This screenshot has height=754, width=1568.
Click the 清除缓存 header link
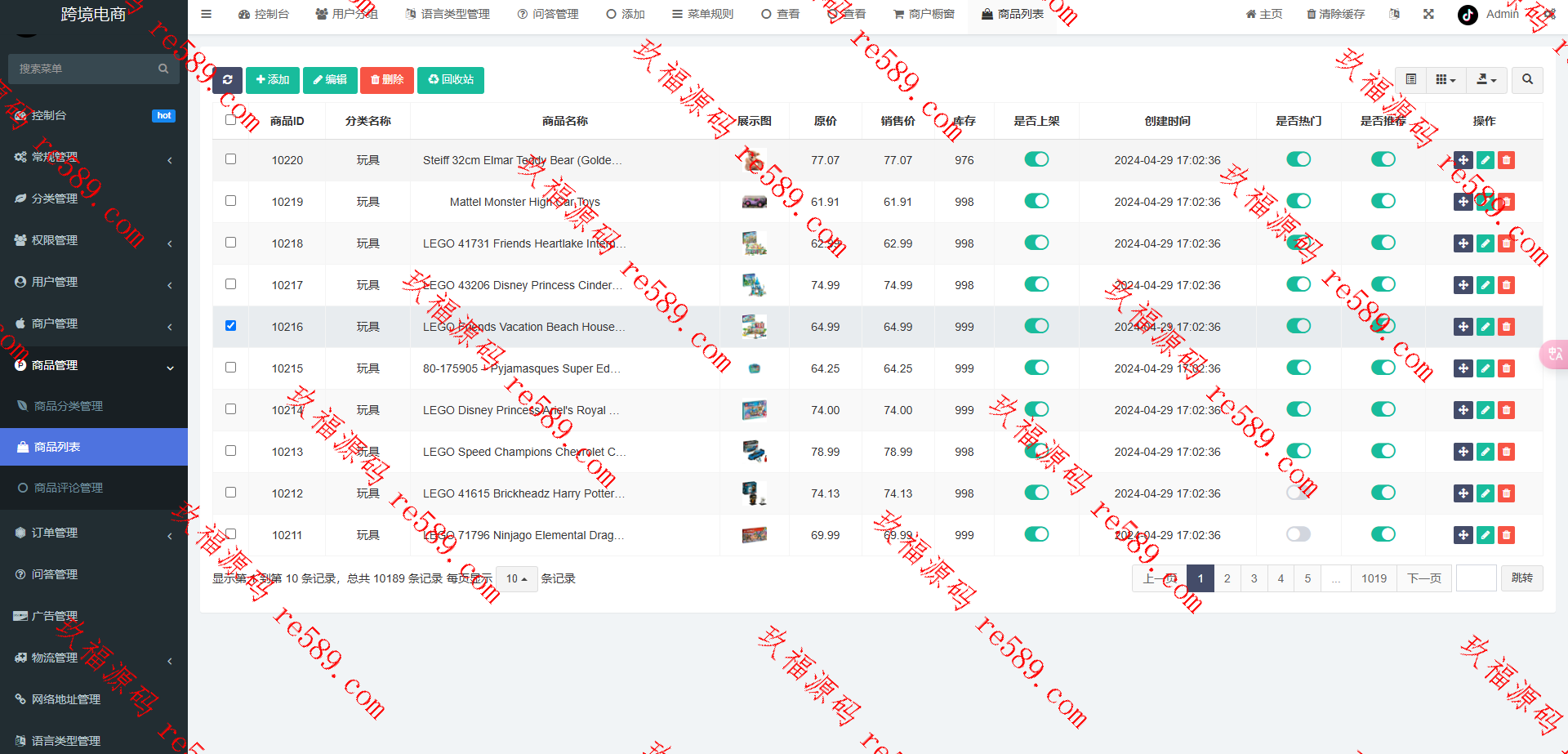(x=1335, y=14)
